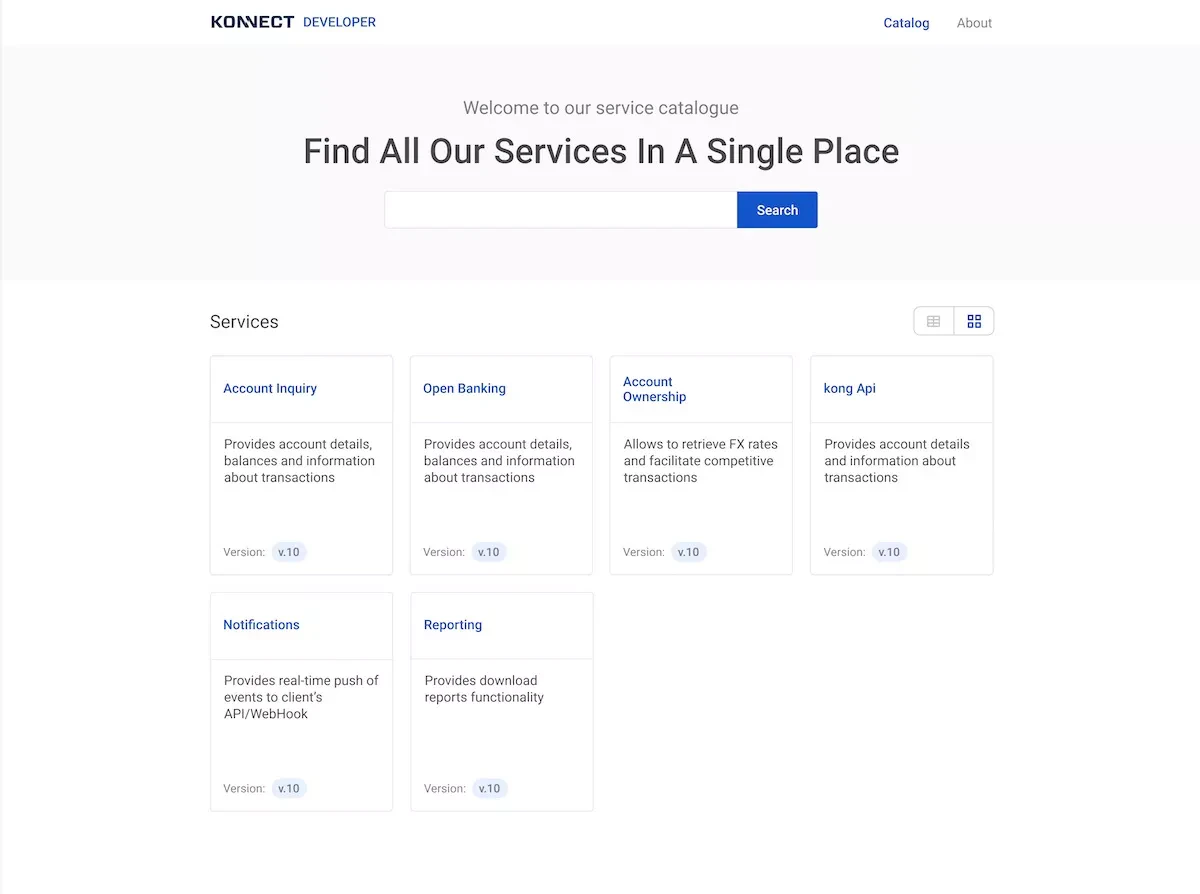Open the kong Api service

coord(849,388)
